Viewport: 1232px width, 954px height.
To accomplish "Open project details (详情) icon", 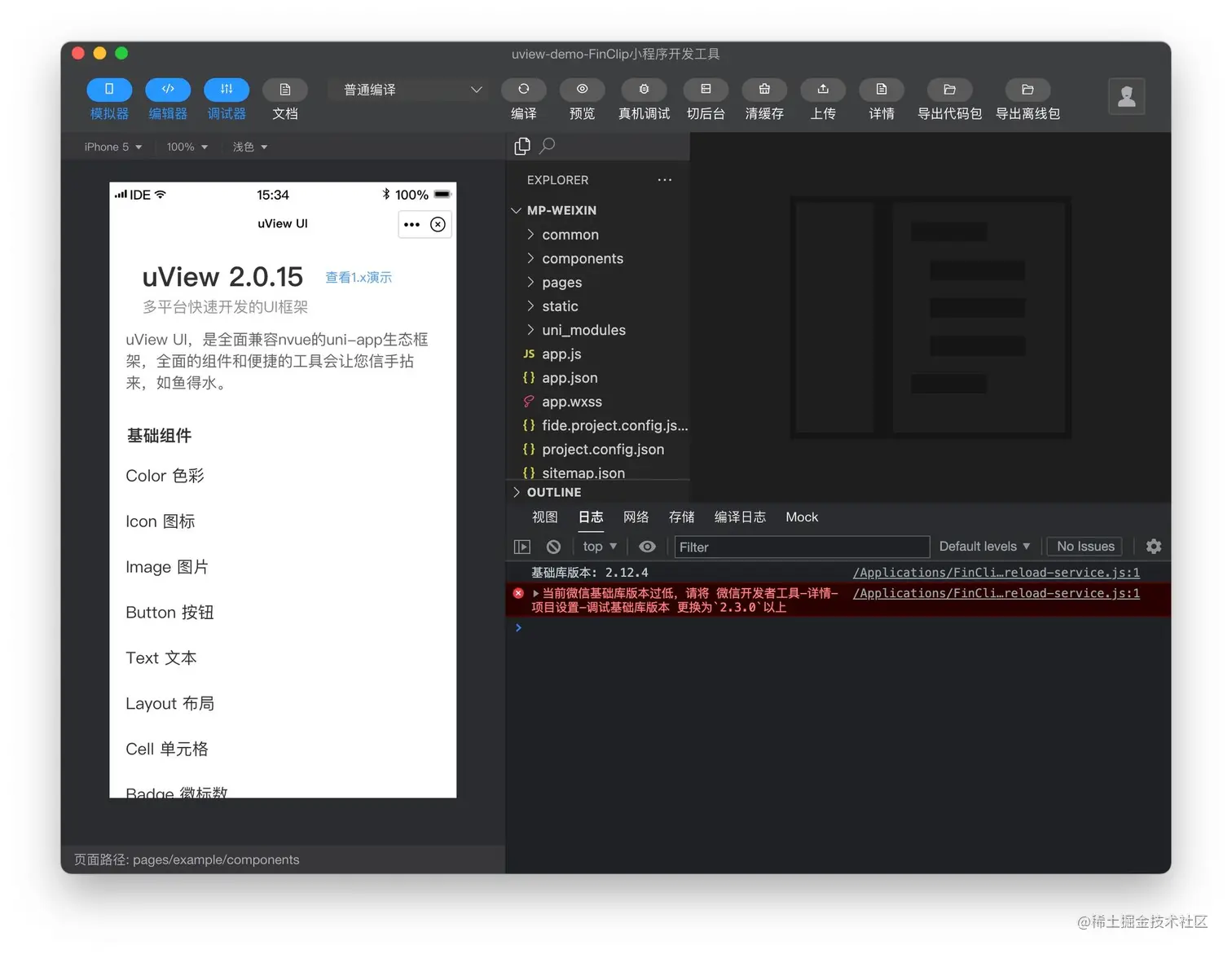I will pyautogui.click(x=882, y=90).
